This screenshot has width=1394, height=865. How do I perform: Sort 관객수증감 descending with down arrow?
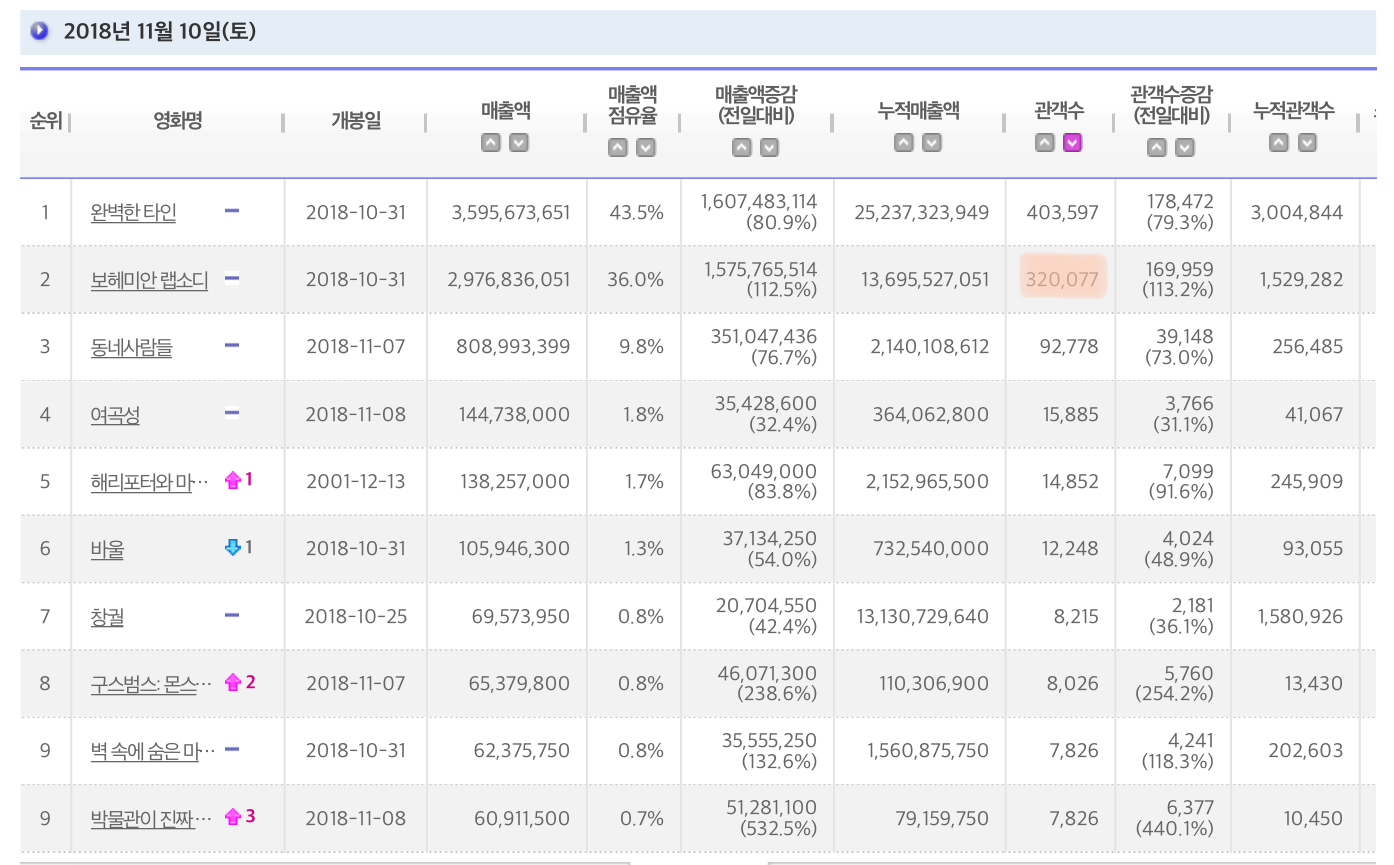pyautogui.click(x=1185, y=148)
